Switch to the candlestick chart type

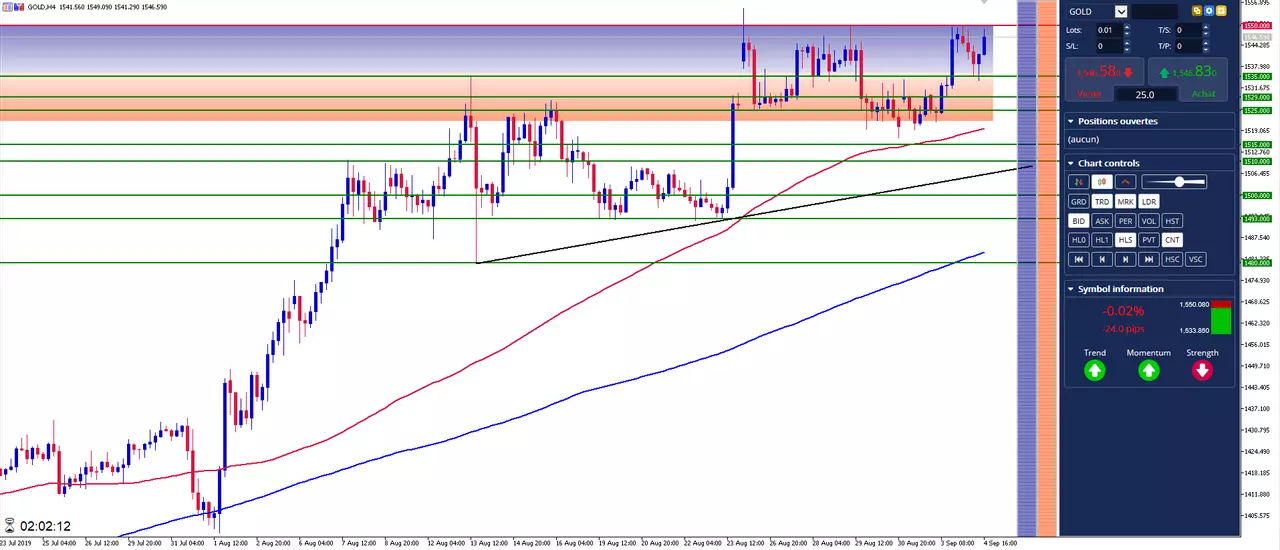coord(1102,182)
